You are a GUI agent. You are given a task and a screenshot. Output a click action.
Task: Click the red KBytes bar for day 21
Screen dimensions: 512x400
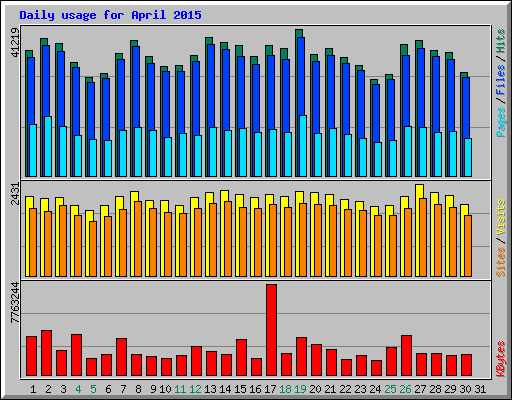(x=331, y=363)
